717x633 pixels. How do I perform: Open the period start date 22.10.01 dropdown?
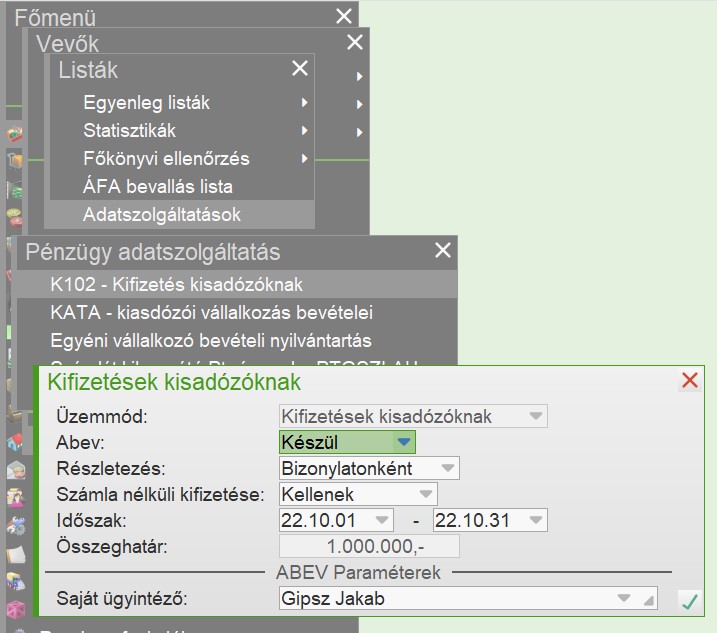pos(336,520)
